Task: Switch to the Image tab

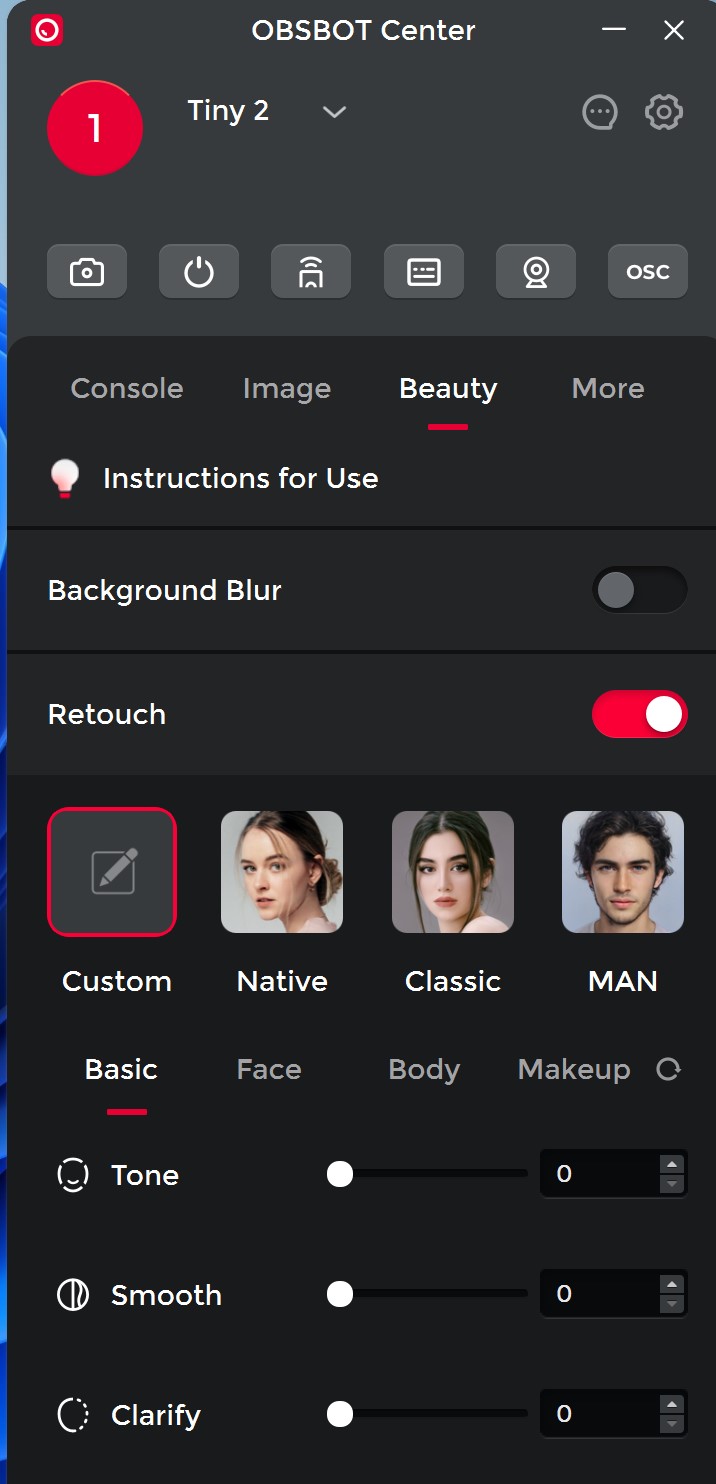Action: click(x=286, y=388)
